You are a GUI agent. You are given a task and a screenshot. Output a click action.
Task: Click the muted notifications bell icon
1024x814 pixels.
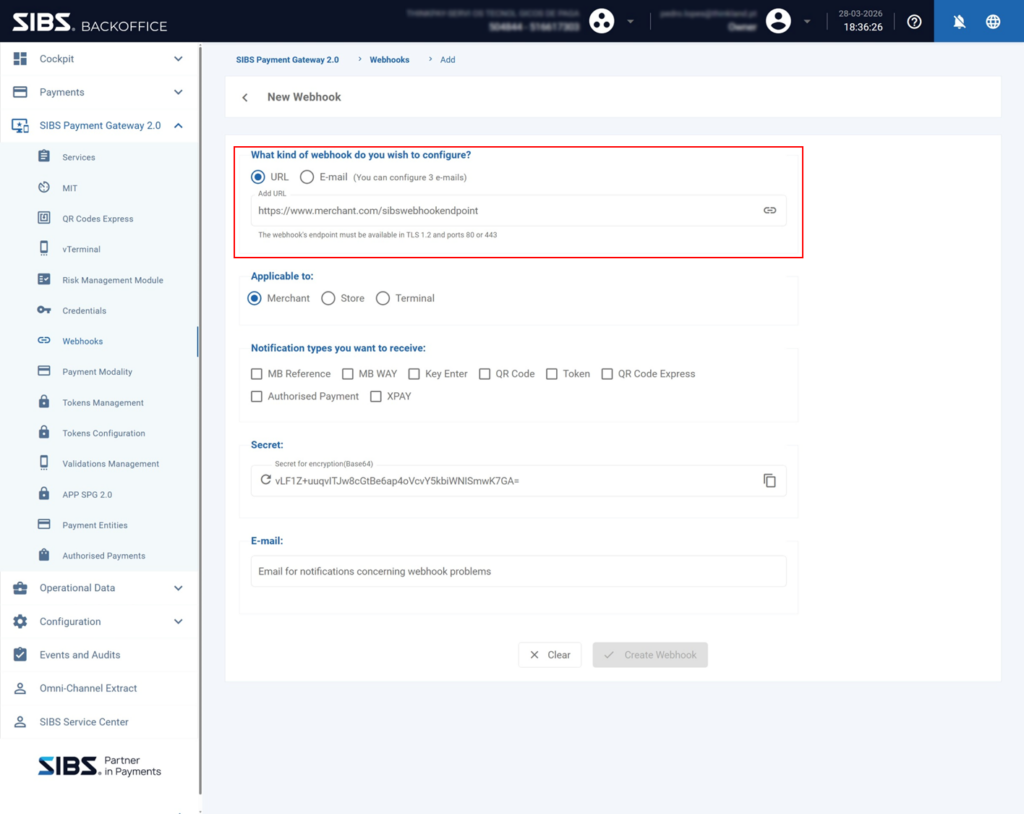coord(959,22)
